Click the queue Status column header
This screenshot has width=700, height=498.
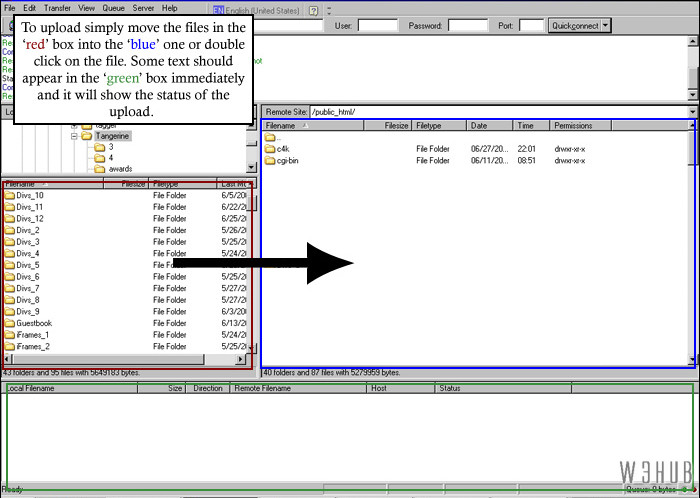pos(503,388)
